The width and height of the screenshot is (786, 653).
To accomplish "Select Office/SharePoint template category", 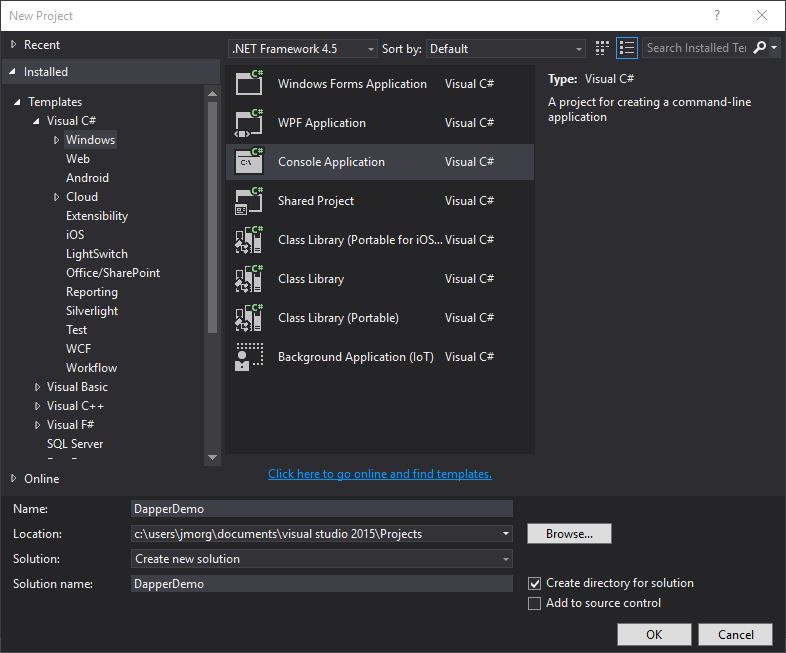I will [113, 273].
